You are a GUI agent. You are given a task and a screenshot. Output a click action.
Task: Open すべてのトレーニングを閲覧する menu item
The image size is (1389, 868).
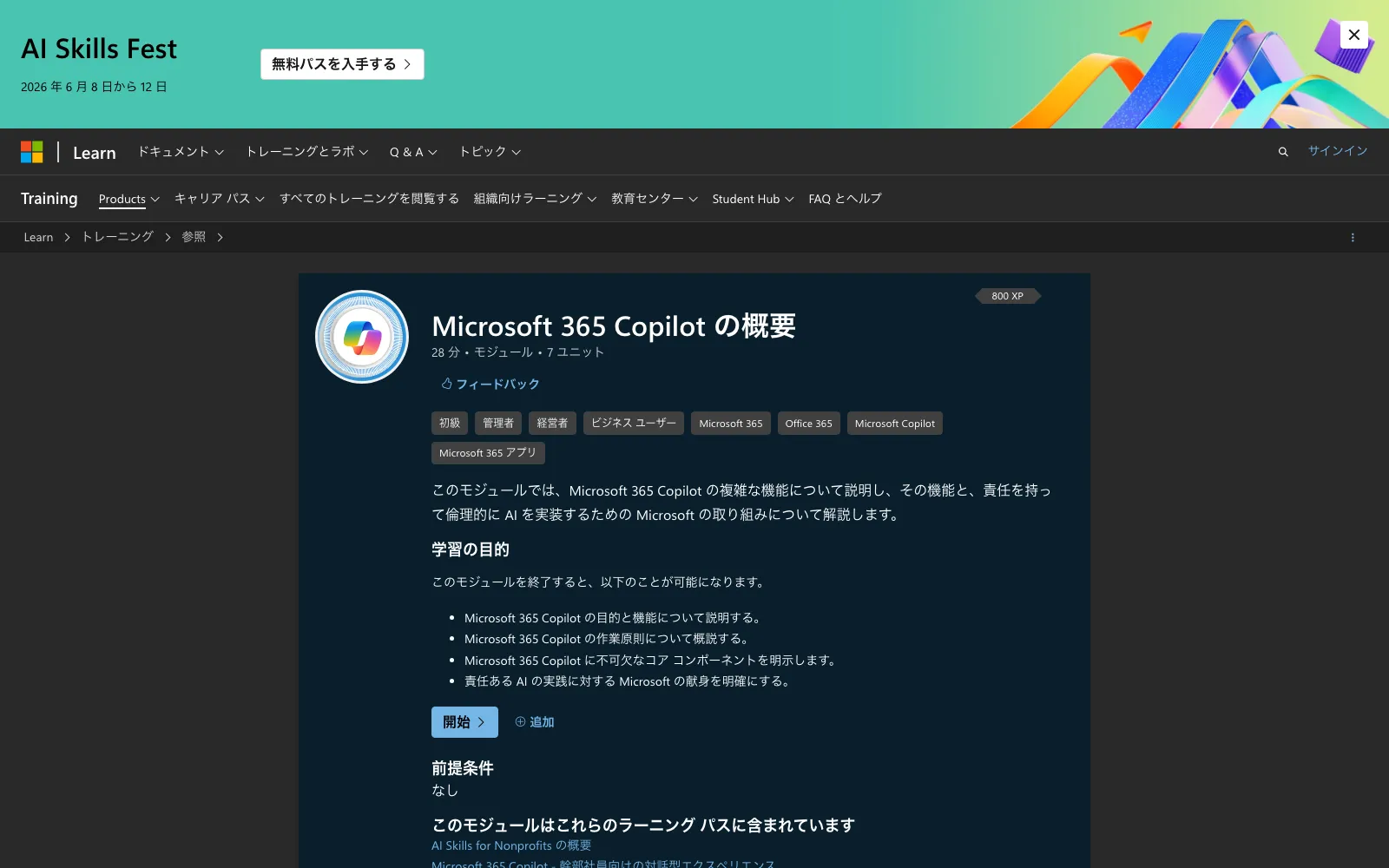pyautogui.click(x=369, y=199)
